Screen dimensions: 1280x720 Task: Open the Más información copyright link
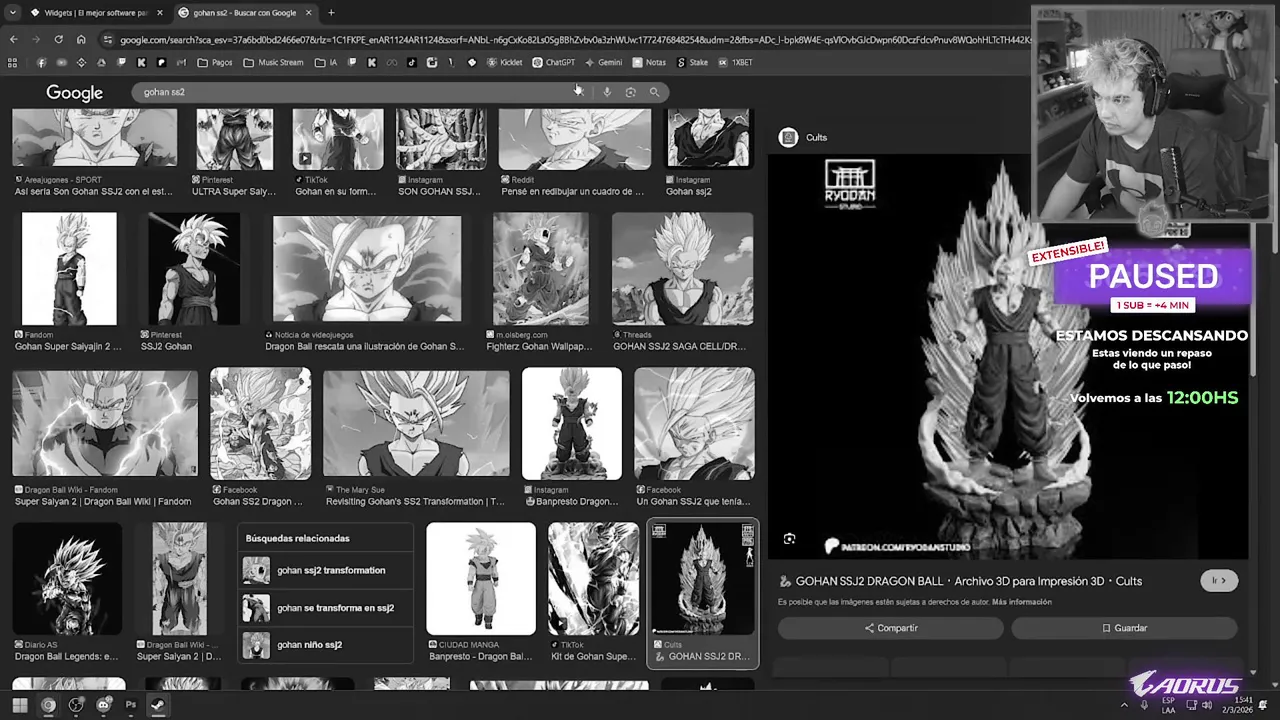point(1023,602)
